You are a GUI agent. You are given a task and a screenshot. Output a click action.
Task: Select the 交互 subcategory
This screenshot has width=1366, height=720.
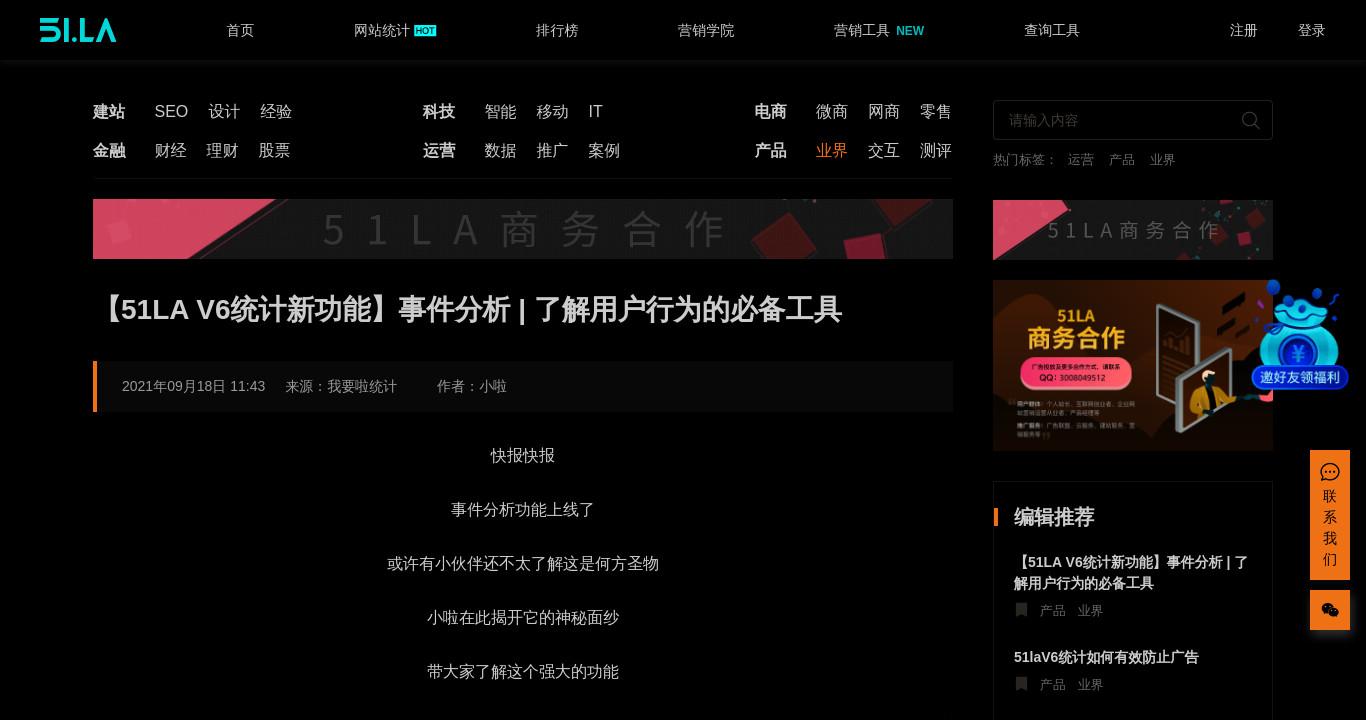(x=884, y=151)
